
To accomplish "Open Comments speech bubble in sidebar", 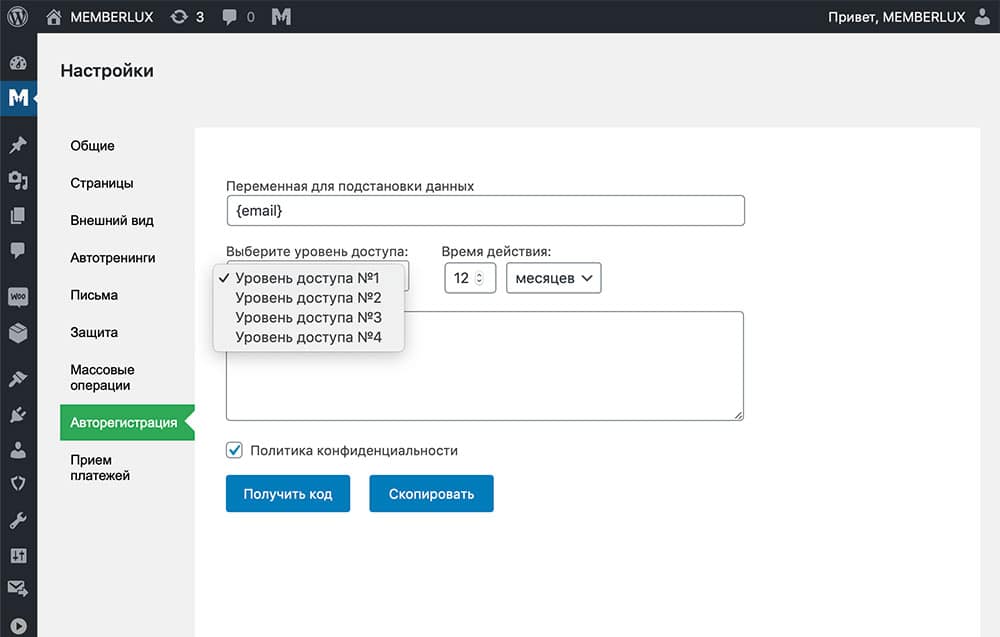I will [18, 250].
